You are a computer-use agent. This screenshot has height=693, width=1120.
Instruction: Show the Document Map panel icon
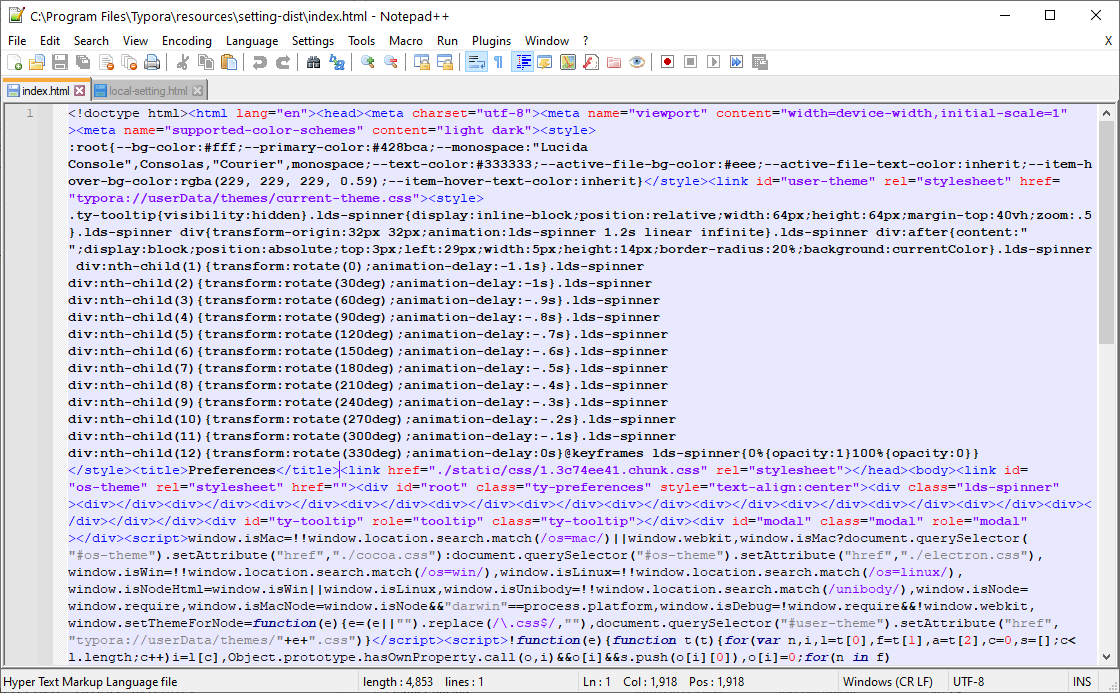pos(568,62)
